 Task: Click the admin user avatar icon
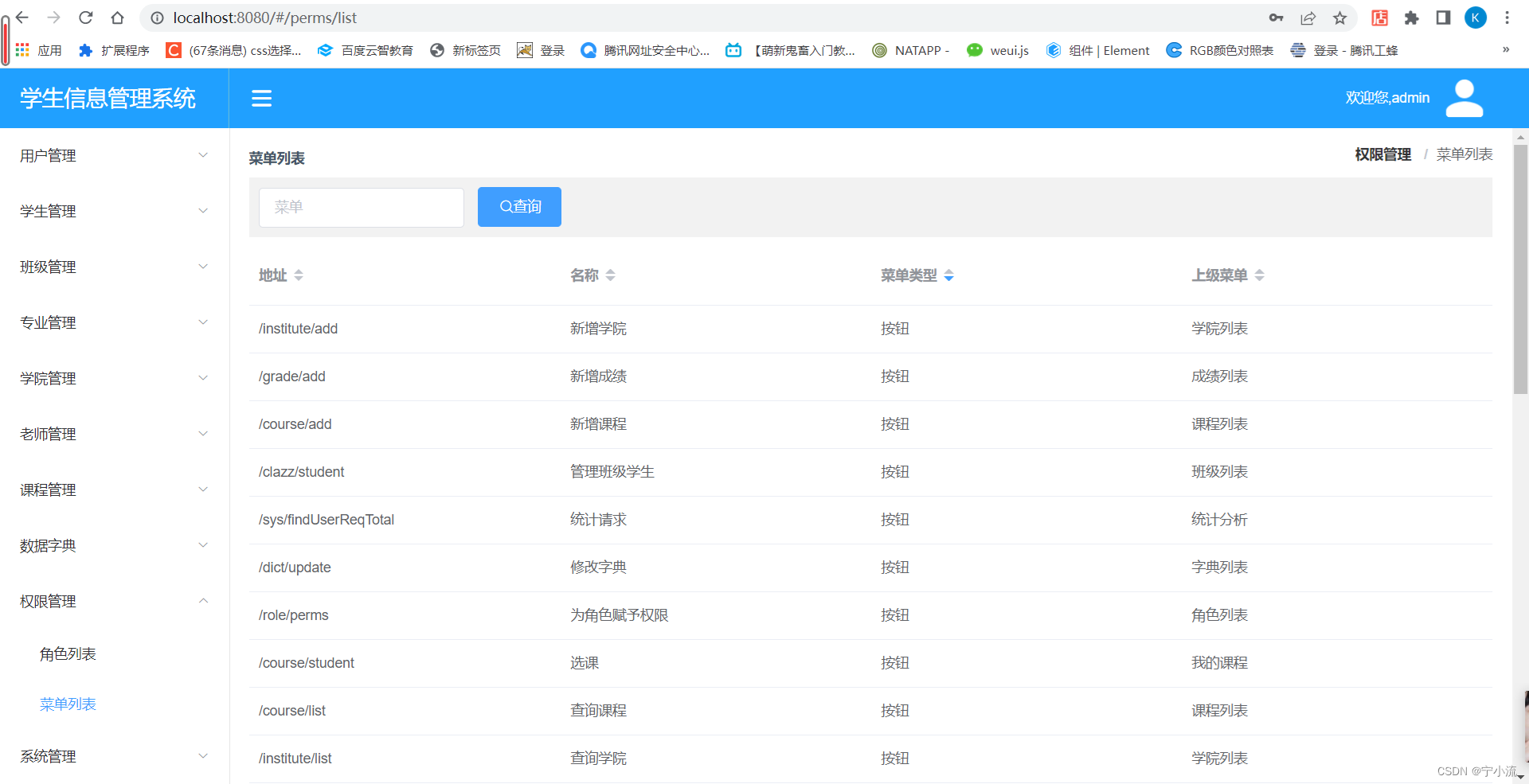pos(1464,98)
